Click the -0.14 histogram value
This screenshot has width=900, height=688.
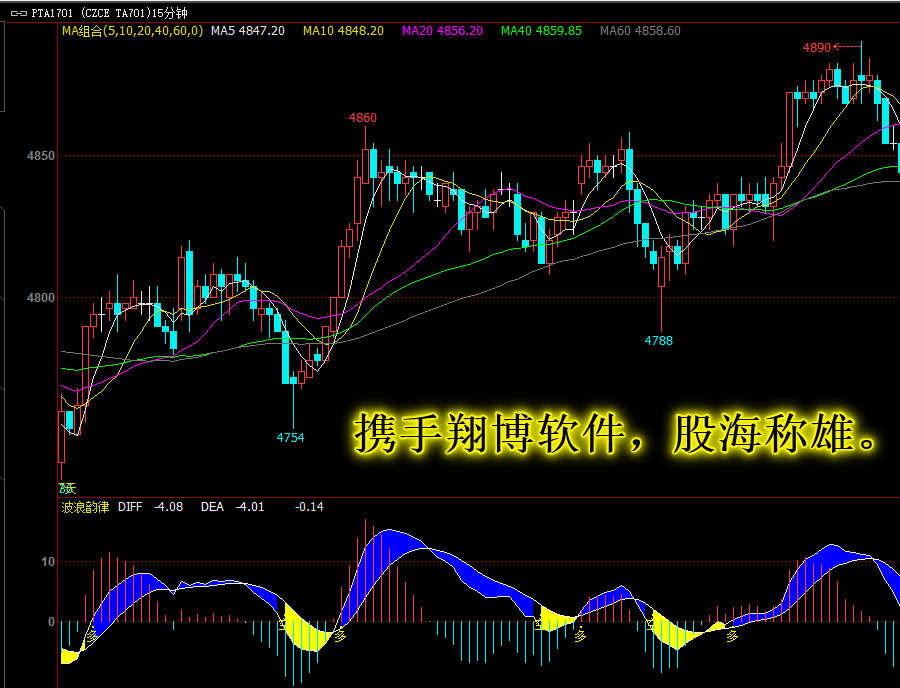click(x=309, y=507)
